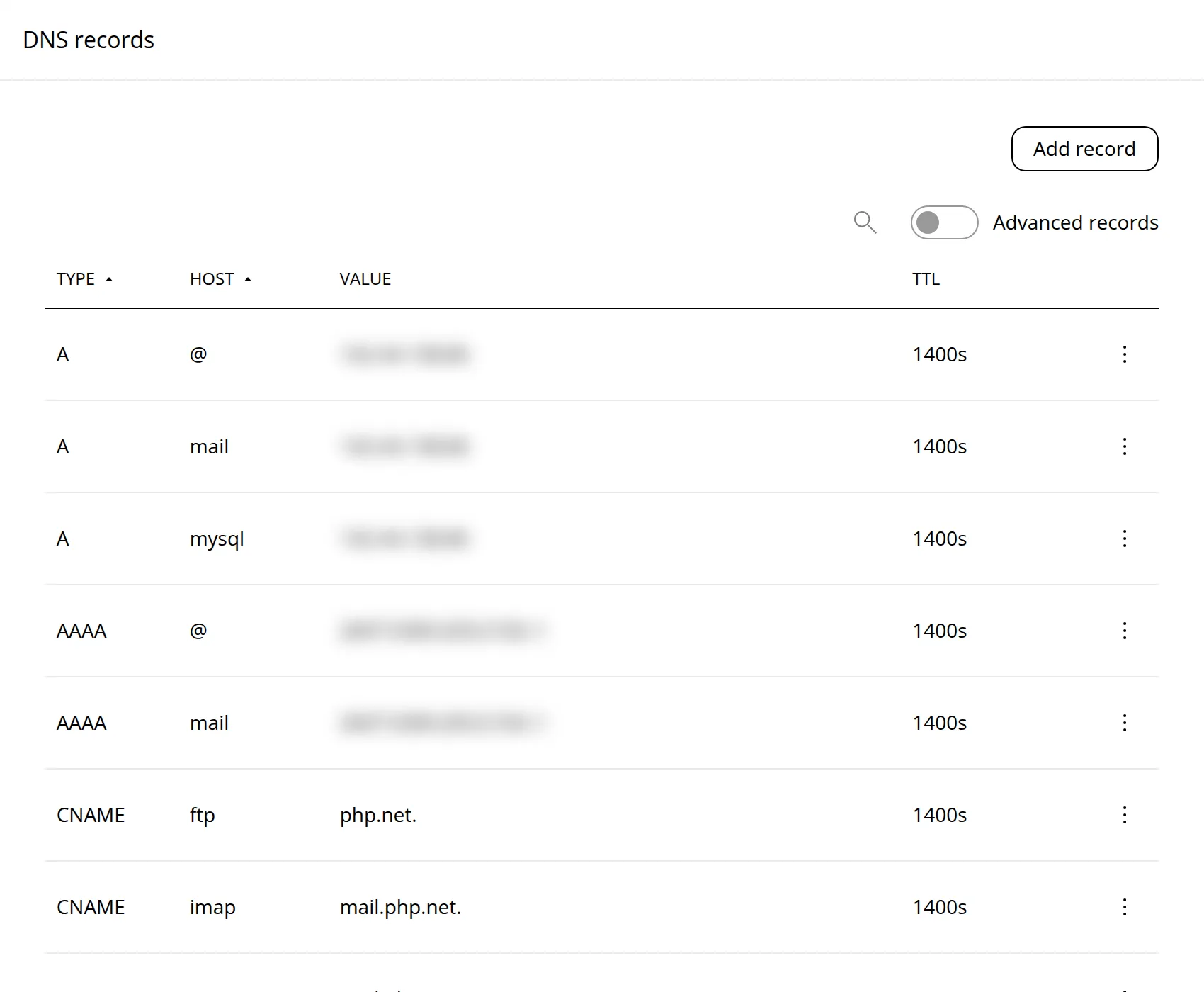This screenshot has width=1204, height=992.
Task: Click the blurred value of AAAA mail record
Action: pos(444,723)
